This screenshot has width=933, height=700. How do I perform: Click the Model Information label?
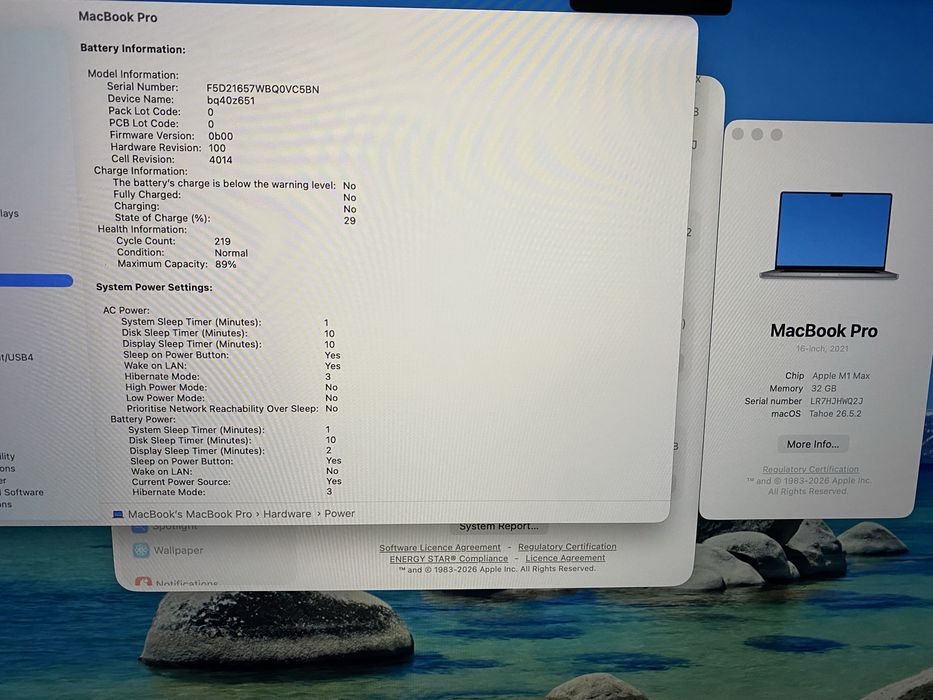[x=133, y=74]
